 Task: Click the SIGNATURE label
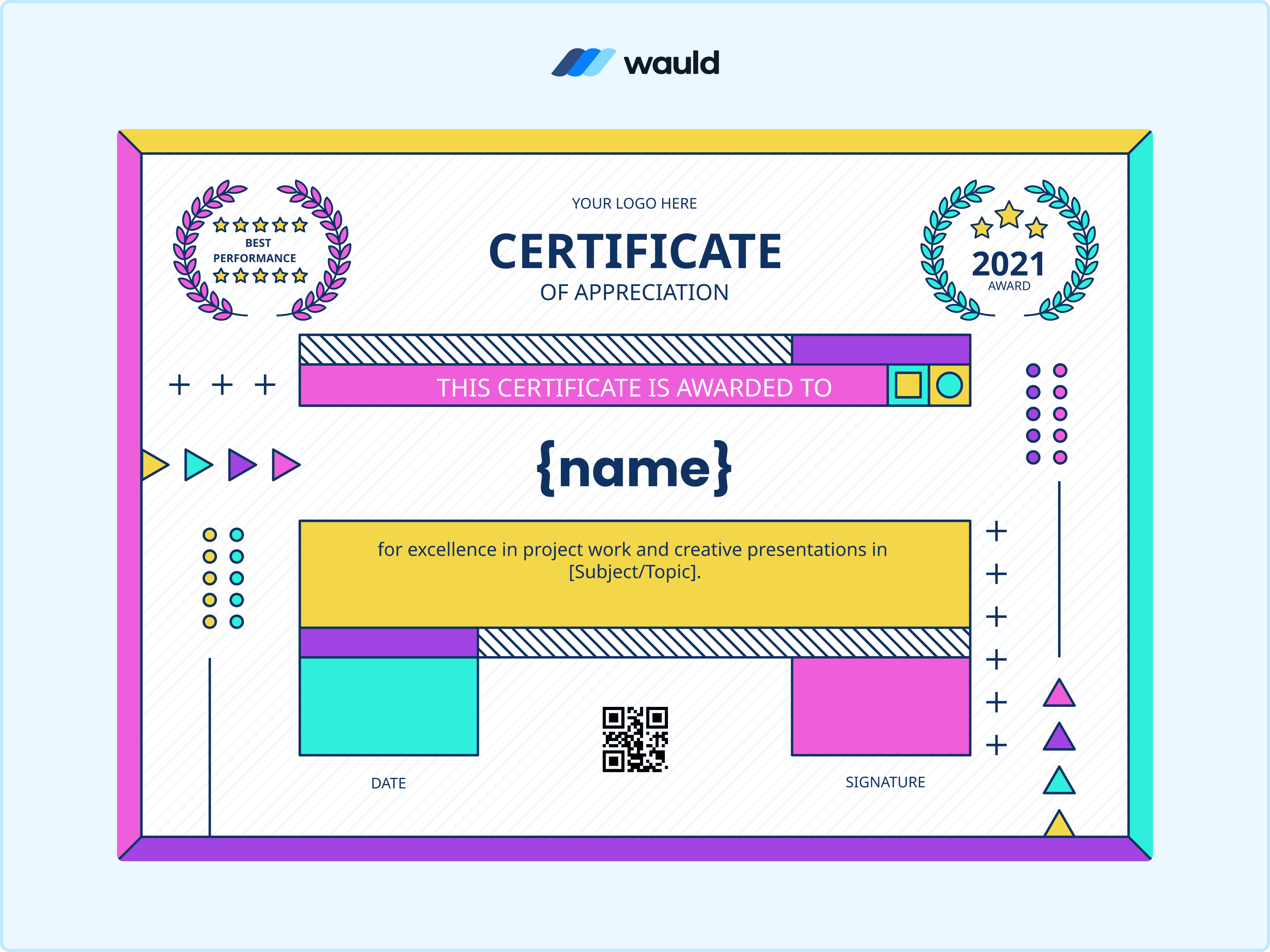click(x=885, y=782)
